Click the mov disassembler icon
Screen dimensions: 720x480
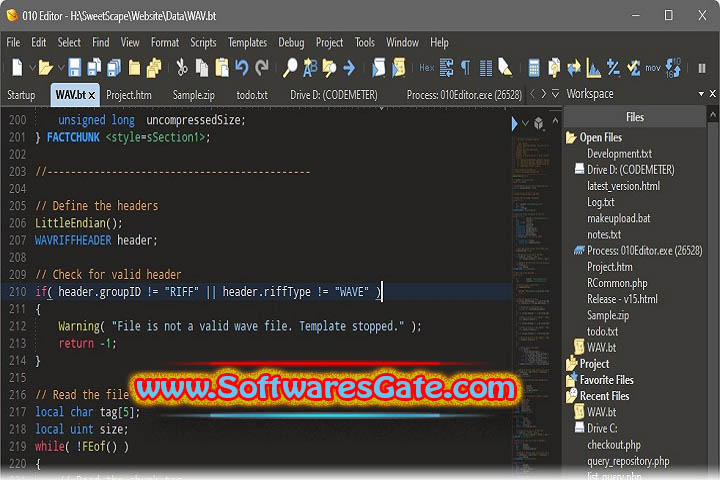coord(652,68)
